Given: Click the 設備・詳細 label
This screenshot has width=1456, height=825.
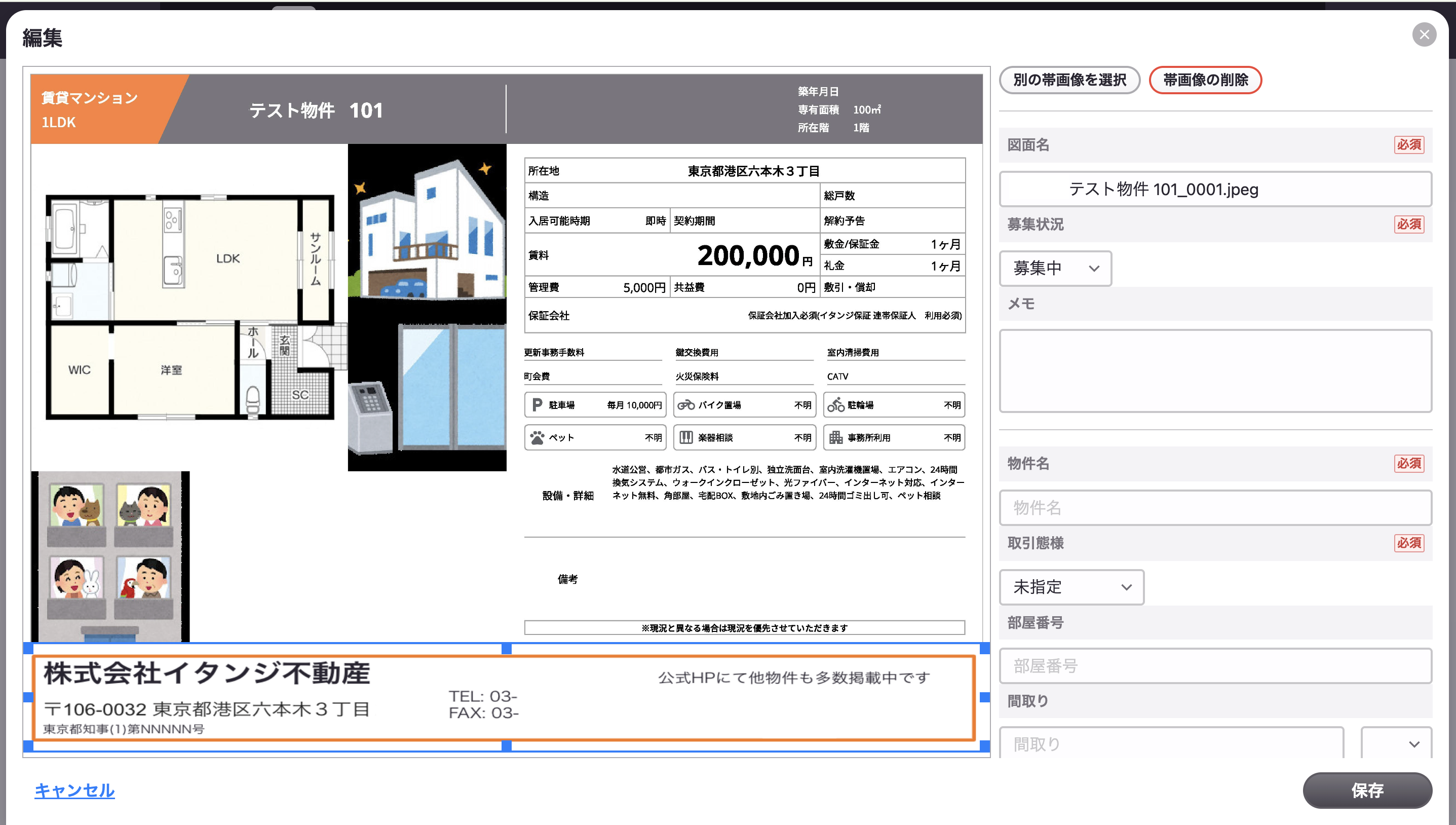Looking at the screenshot, I should [x=567, y=496].
